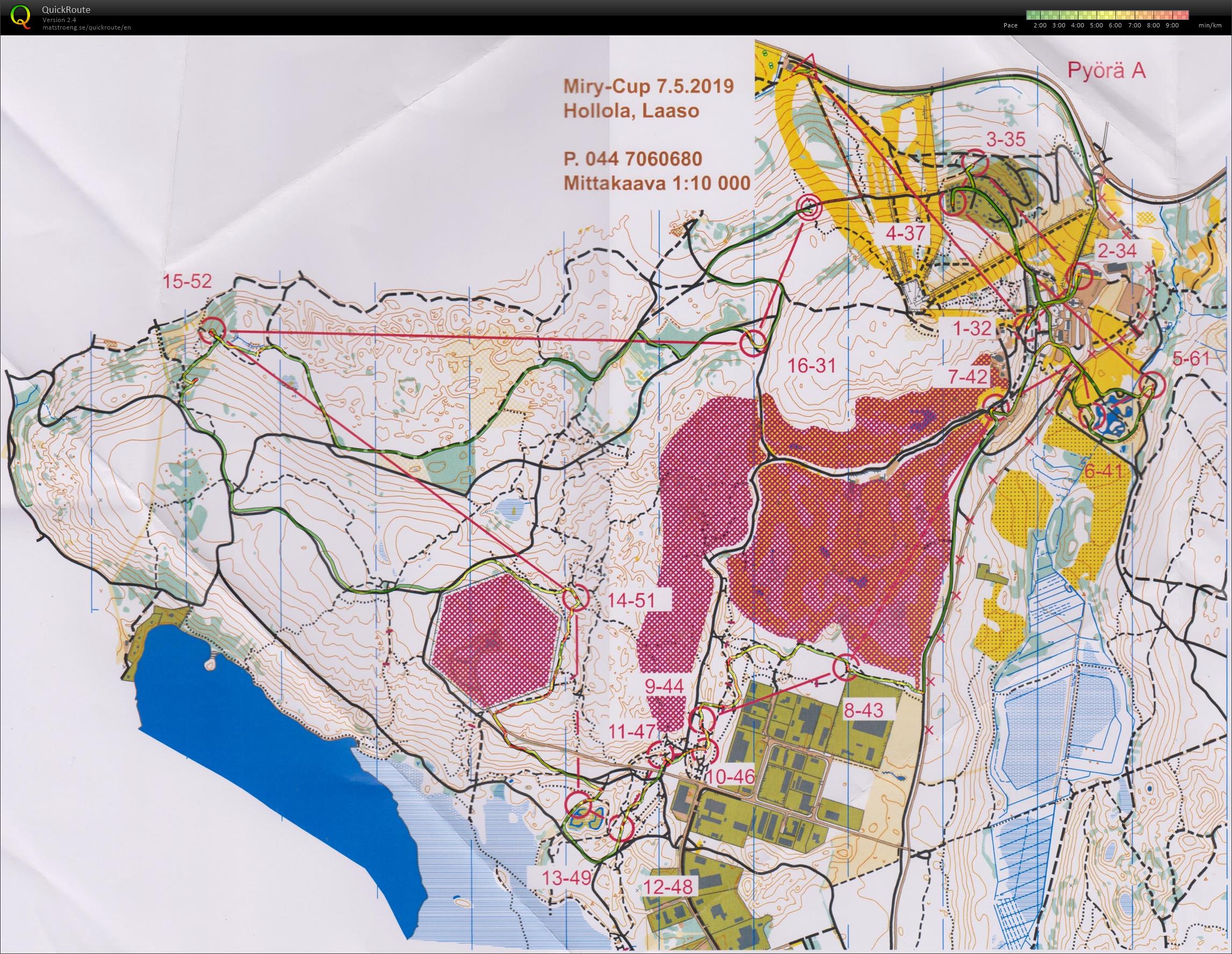Click the pace color gradient legend bar

tap(1108, 15)
